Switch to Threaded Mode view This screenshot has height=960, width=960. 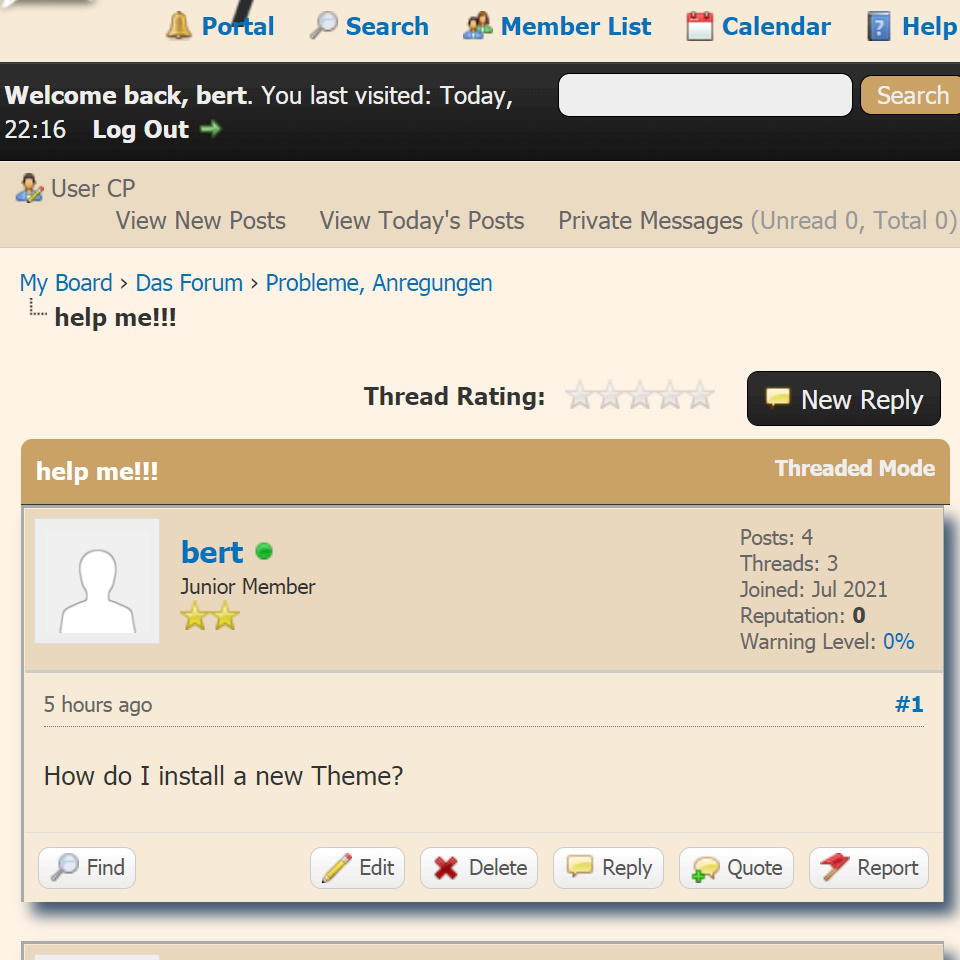[x=854, y=468]
